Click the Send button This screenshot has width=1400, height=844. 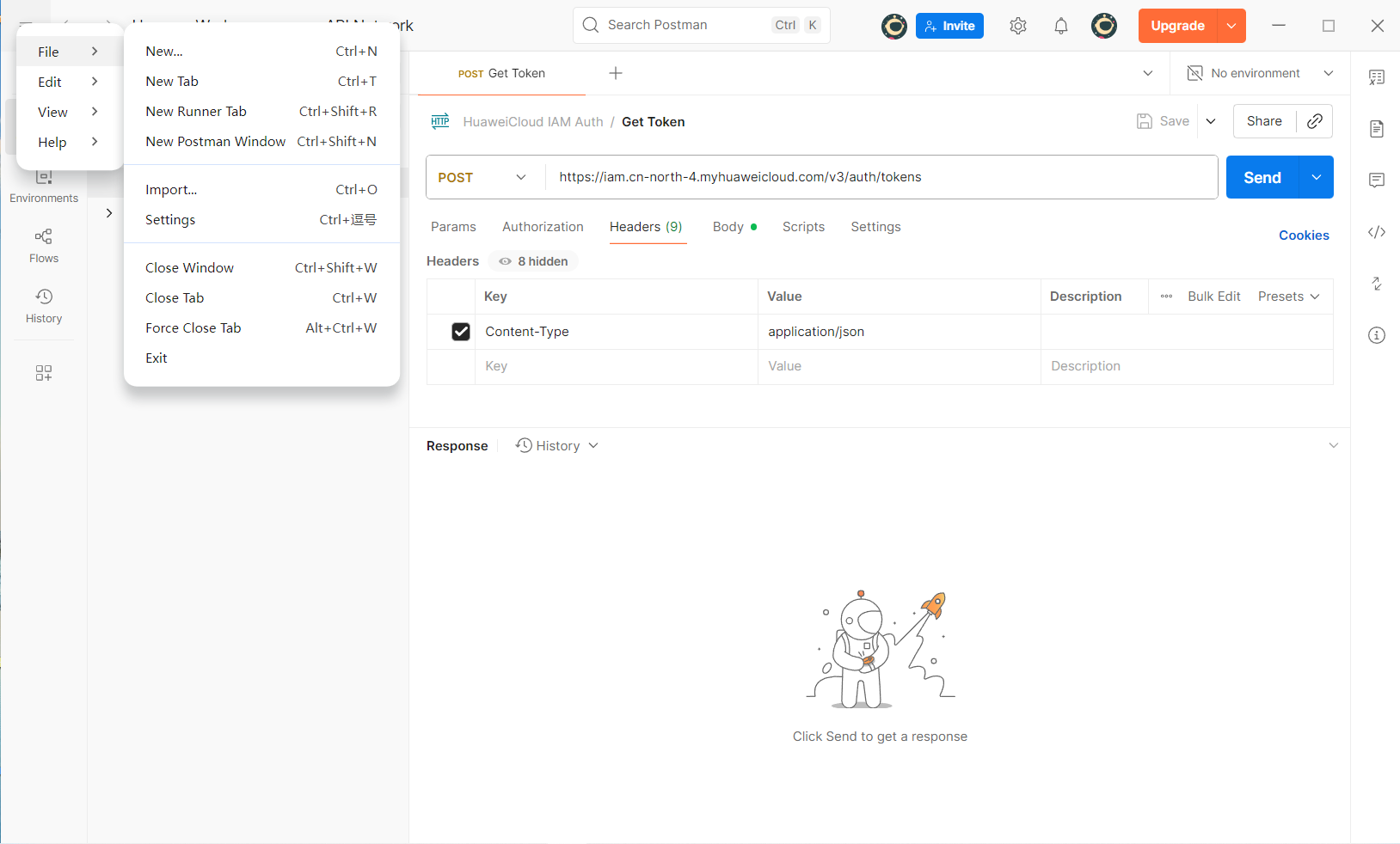click(1262, 177)
